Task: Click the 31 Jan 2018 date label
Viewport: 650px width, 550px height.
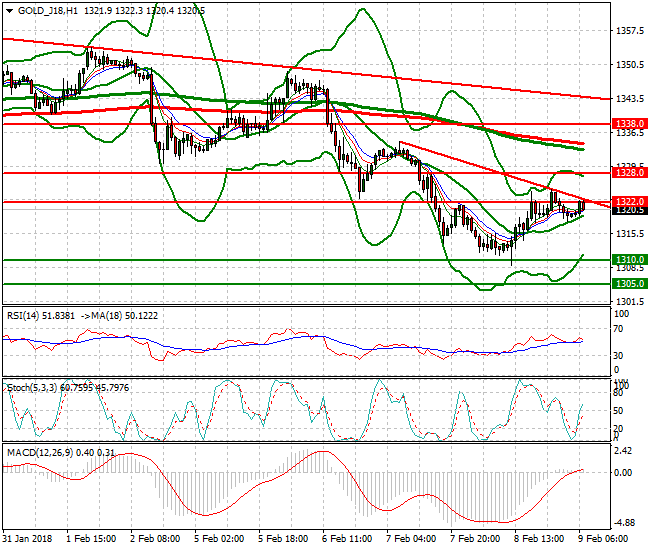Action: click(x=28, y=539)
